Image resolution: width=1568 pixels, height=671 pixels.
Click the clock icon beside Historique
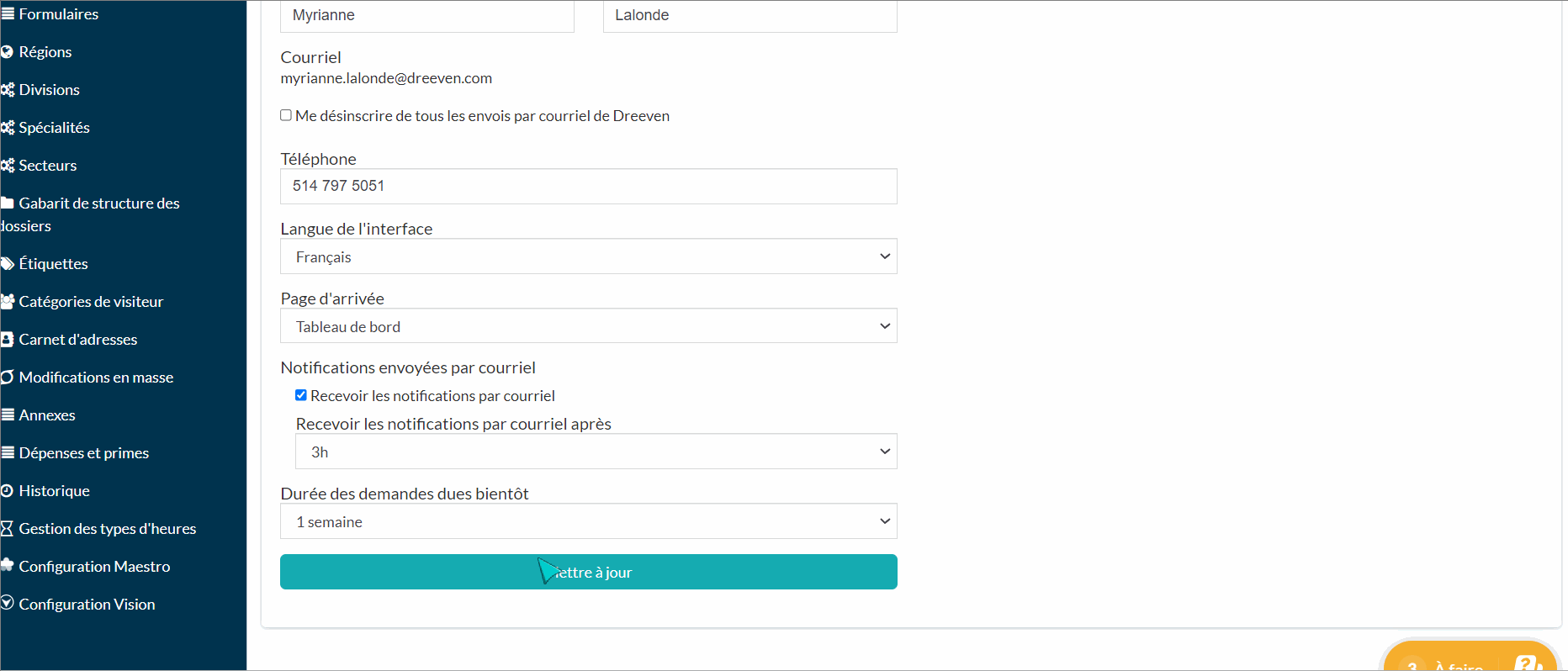tap(7, 491)
